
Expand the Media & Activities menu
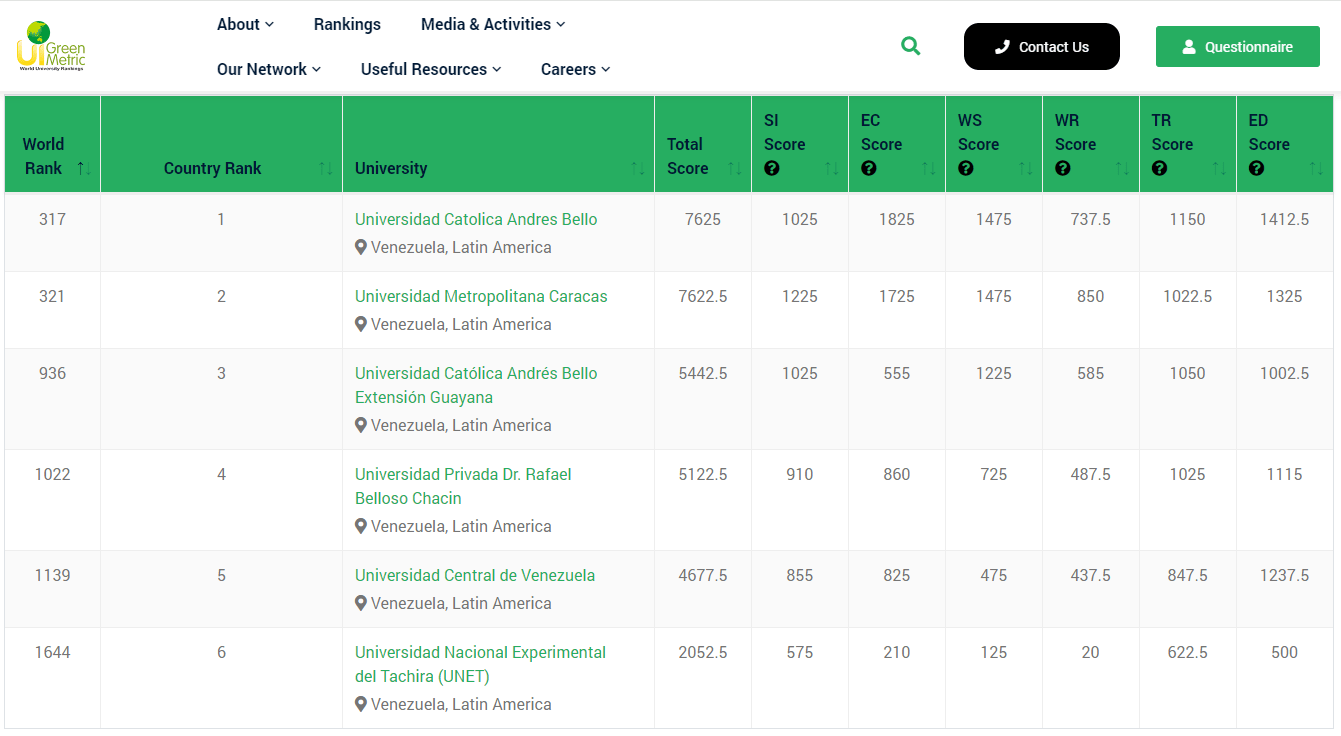[x=492, y=24]
